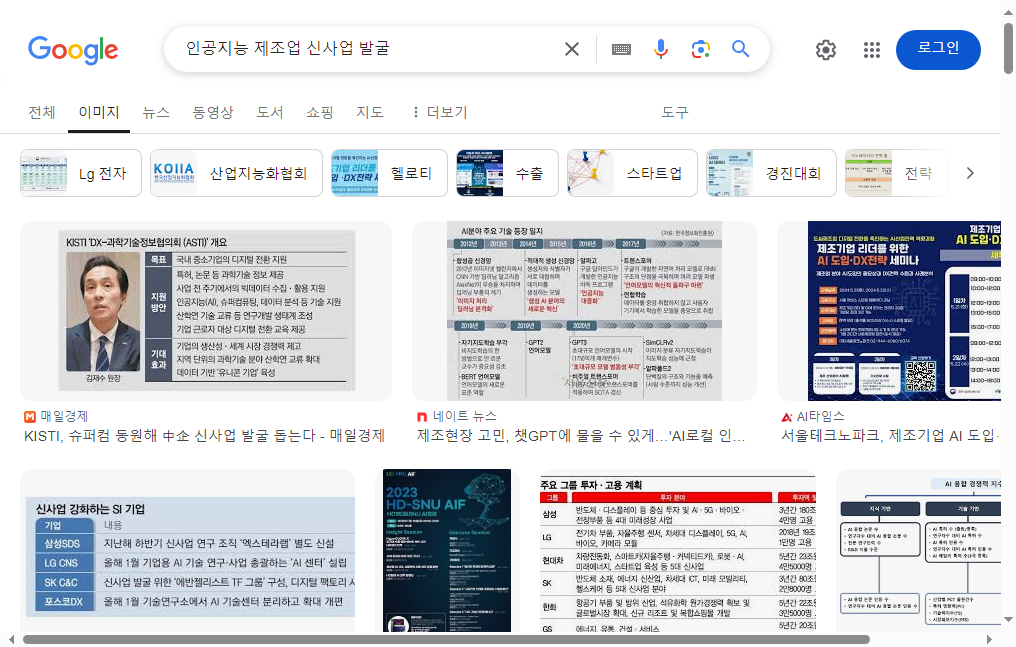The height and width of the screenshot is (647, 1016).
Task: Click the AI타임스 source name
Action: click(x=820, y=416)
